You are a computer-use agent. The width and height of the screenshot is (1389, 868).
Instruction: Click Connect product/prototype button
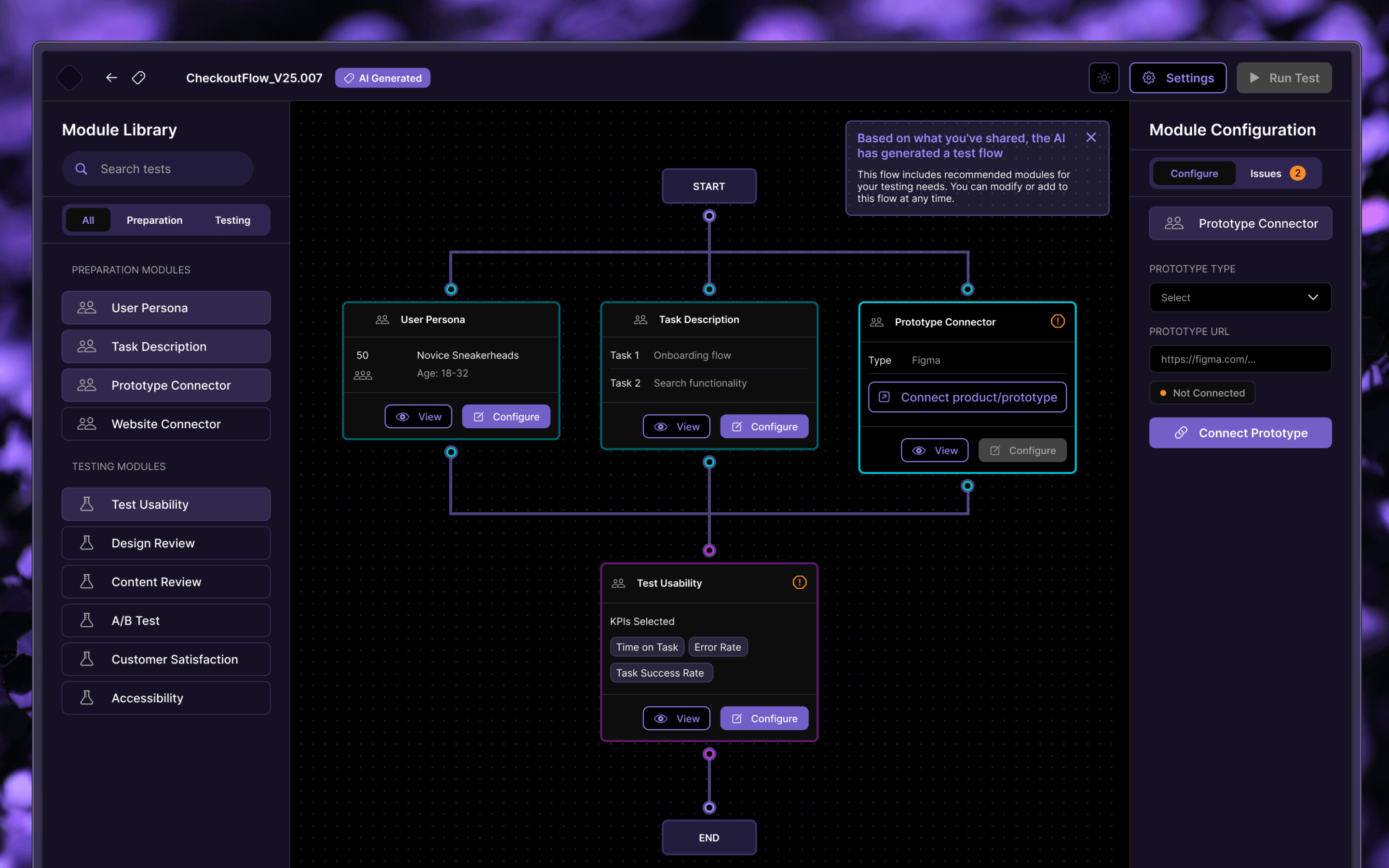967,397
